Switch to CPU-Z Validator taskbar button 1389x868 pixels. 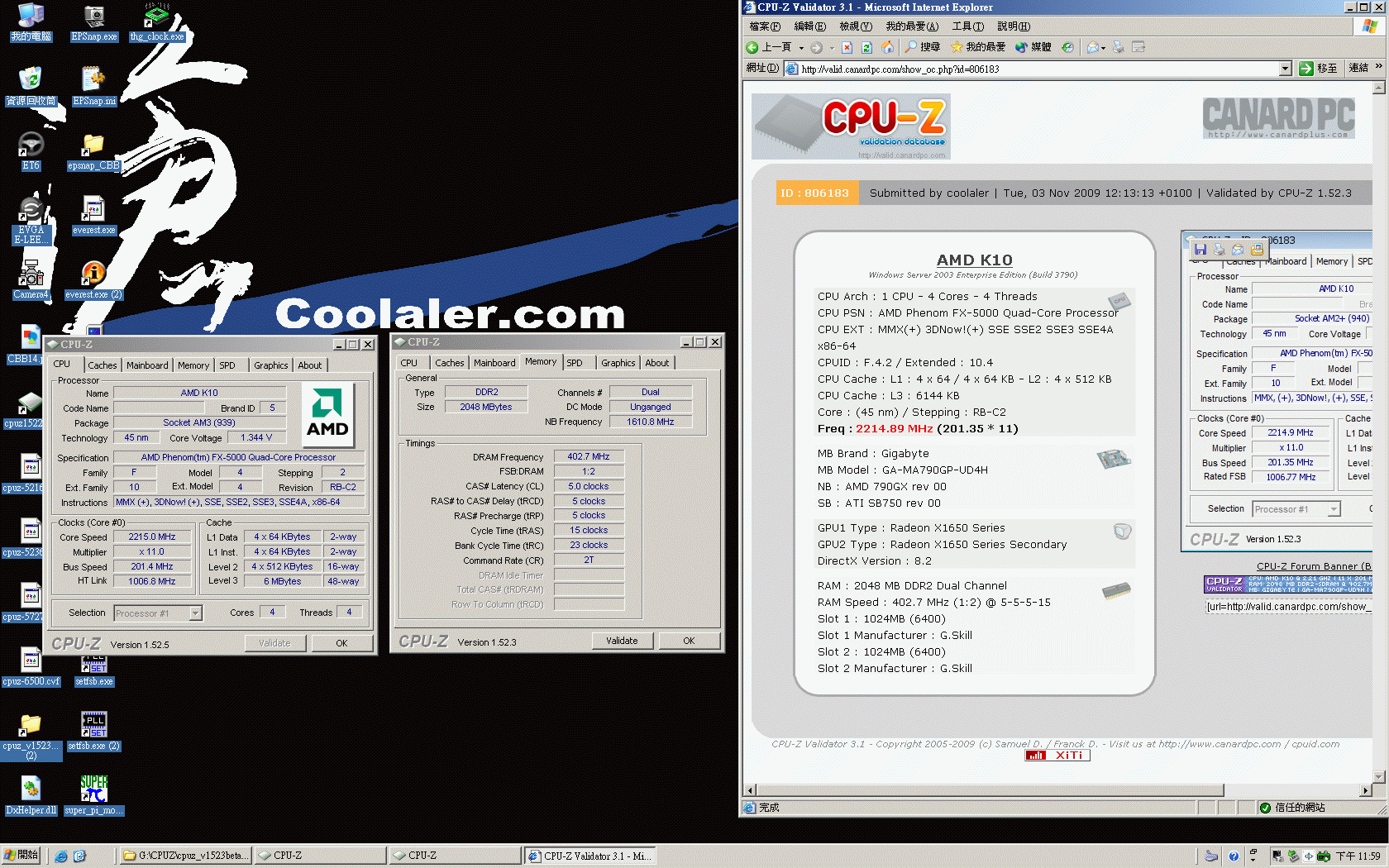(x=589, y=856)
